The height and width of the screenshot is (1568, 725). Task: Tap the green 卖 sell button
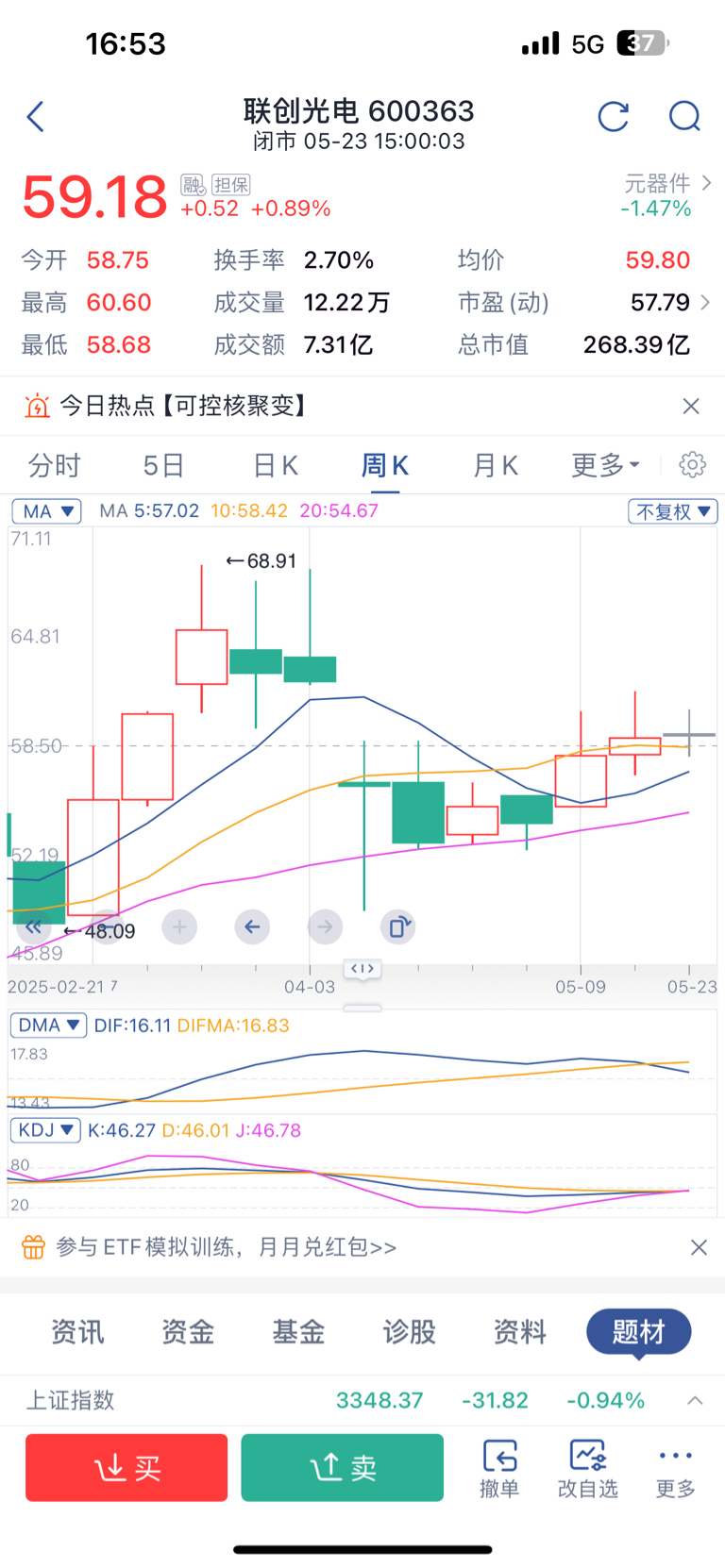[343, 1467]
